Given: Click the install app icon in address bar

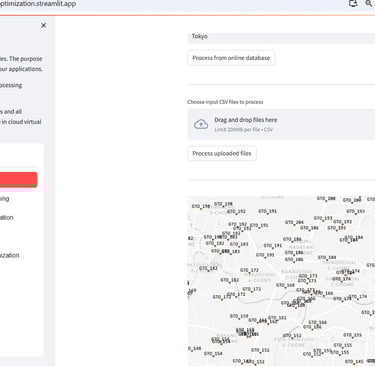Looking at the screenshot, I should (353, 3).
